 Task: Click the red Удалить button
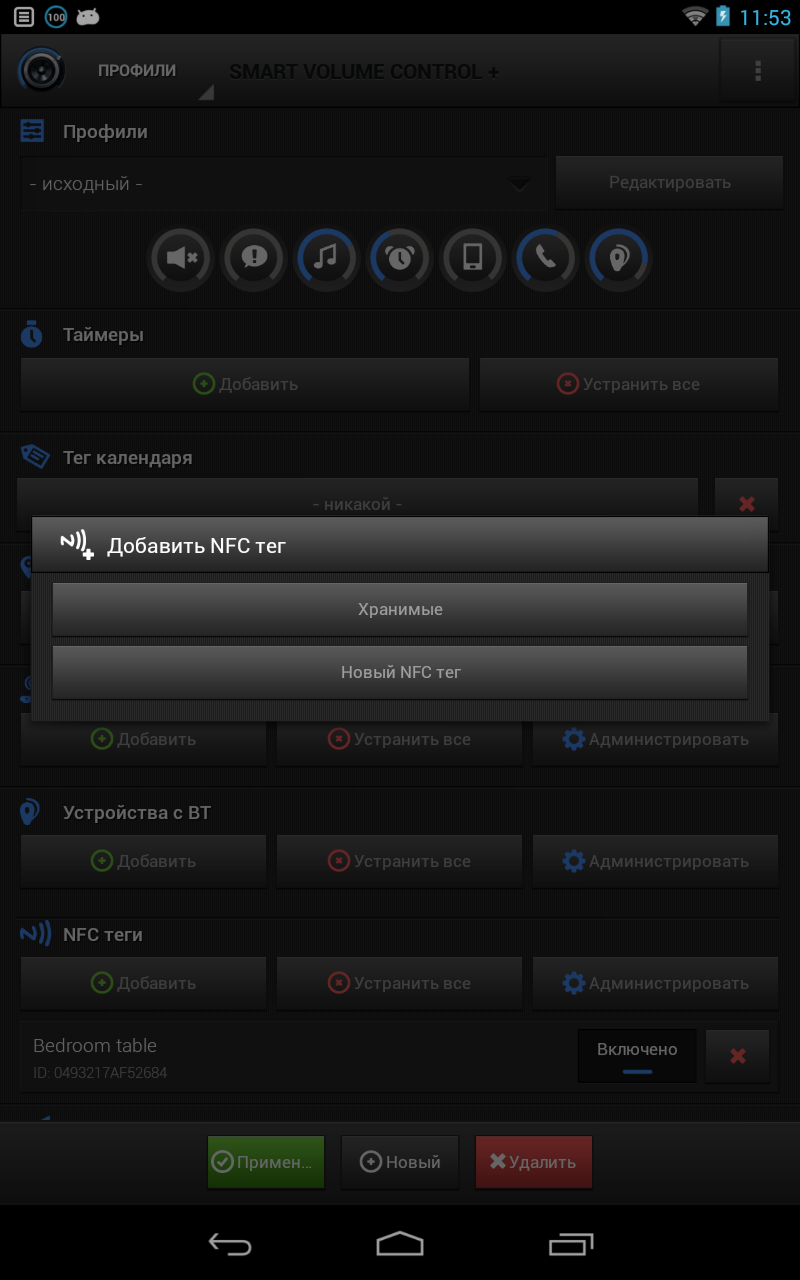pos(533,1162)
